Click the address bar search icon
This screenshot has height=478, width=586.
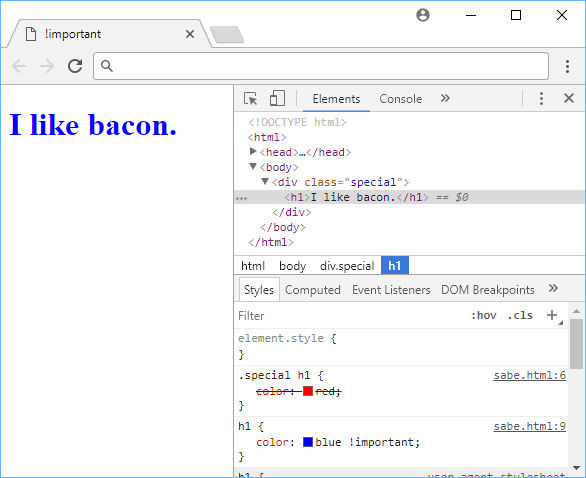pos(107,66)
